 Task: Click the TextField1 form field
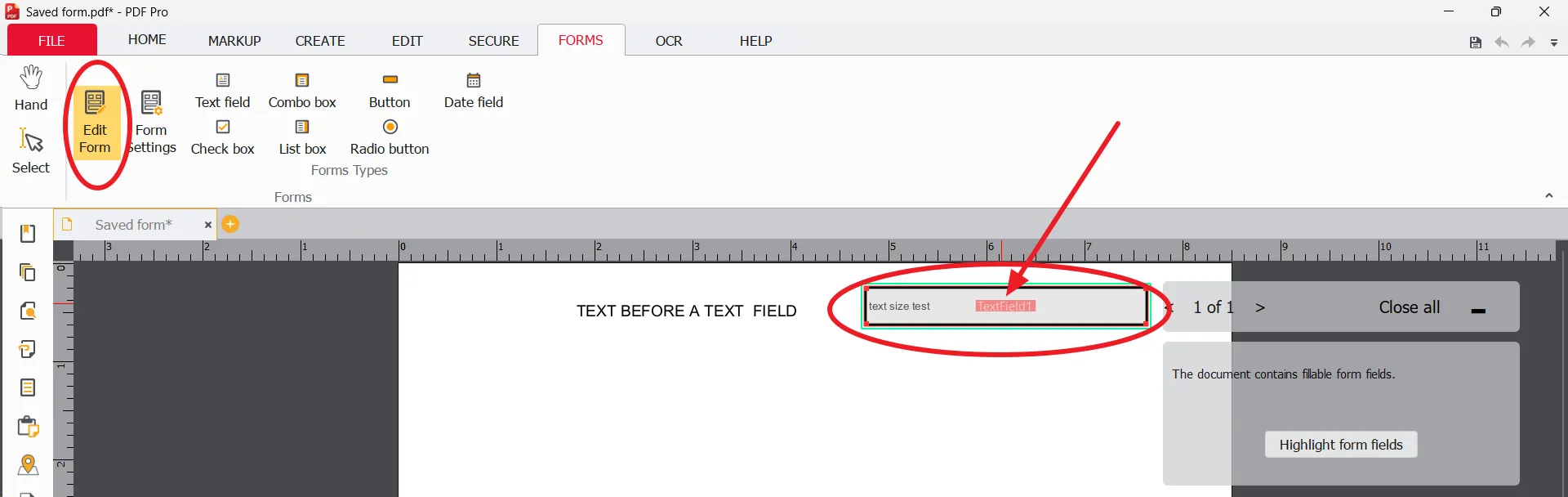(1006, 307)
